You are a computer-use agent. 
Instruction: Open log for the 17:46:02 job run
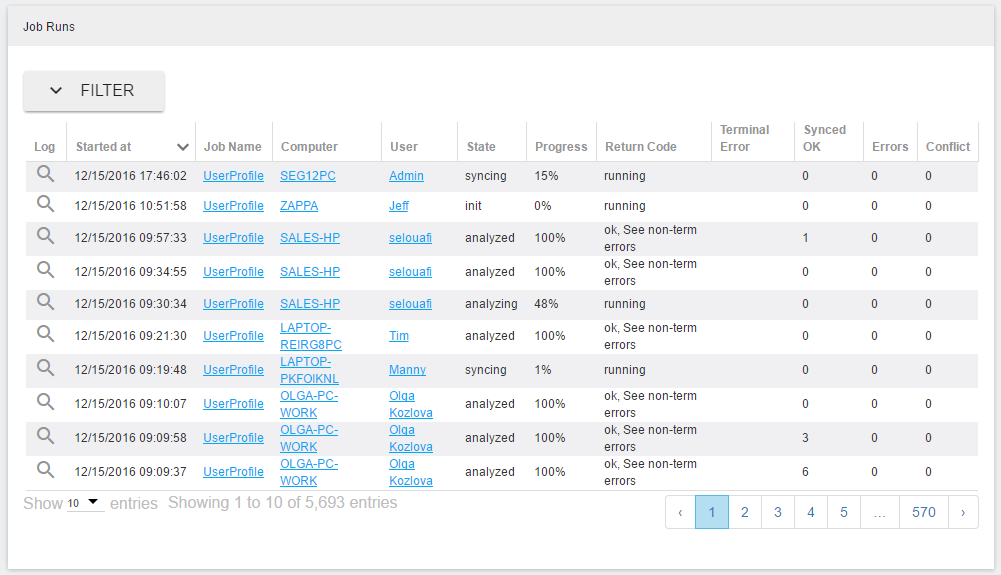pyautogui.click(x=45, y=174)
